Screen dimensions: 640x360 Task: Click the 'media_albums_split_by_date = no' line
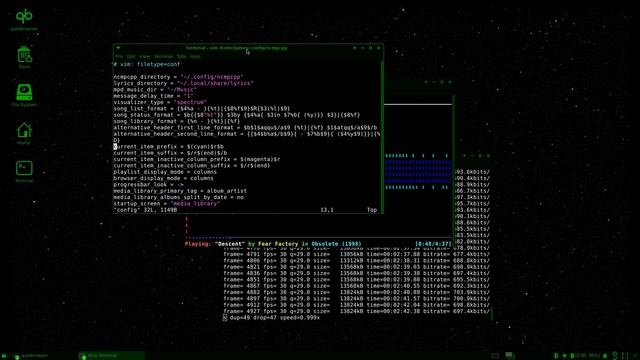click(x=178, y=197)
